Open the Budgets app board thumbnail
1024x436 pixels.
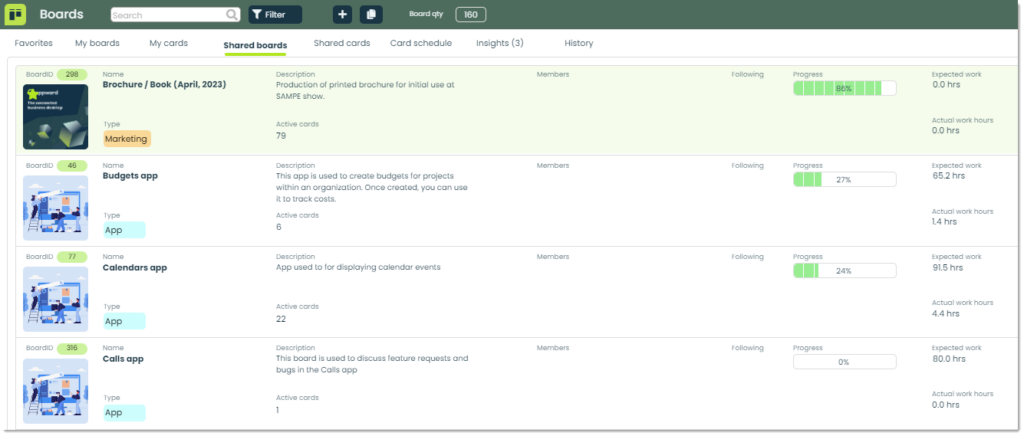pyautogui.click(x=56, y=208)
